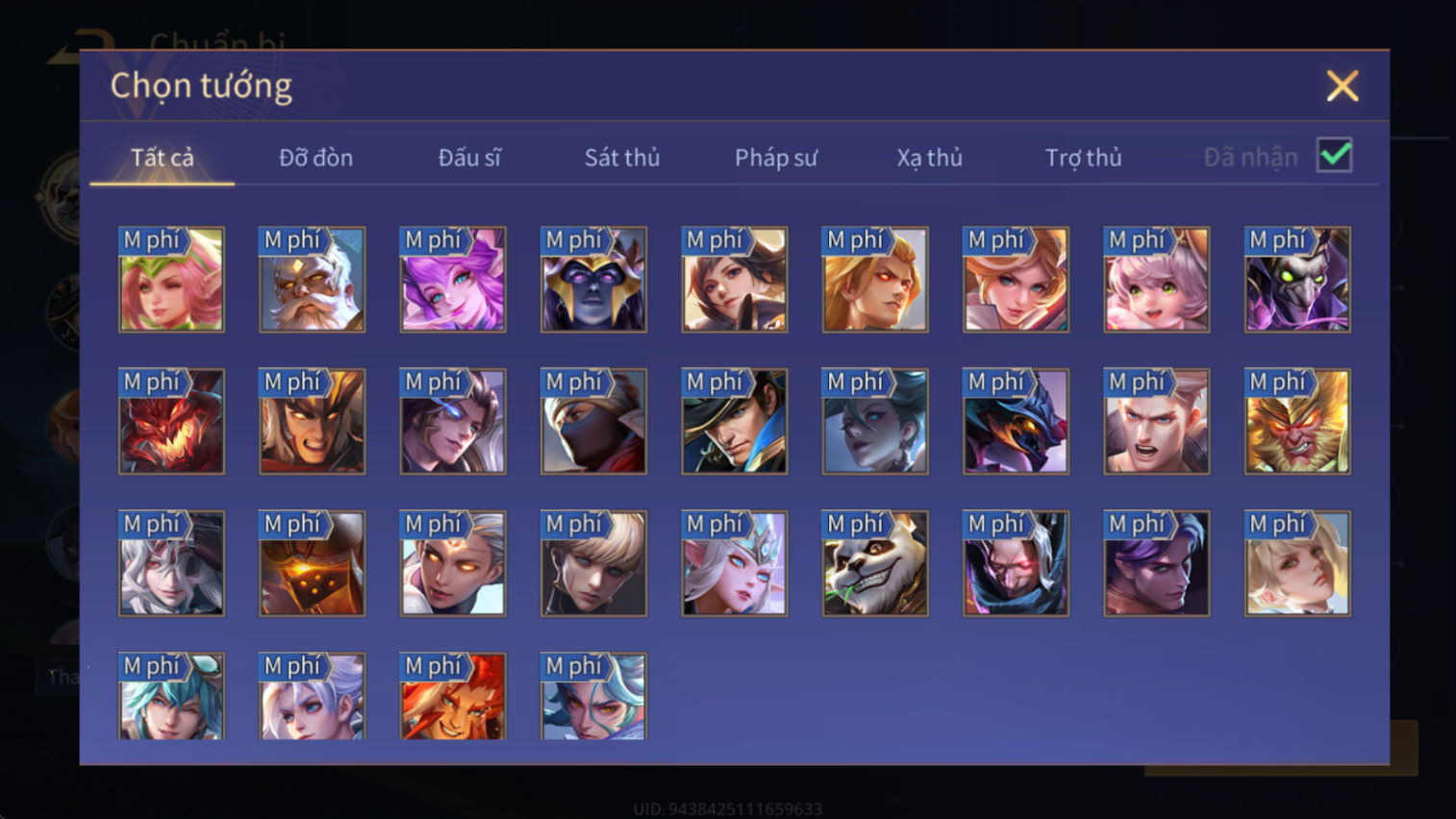This screenshot has height=819, width=1456.
Task: Open the Trợ thủ tab
Action: [x=1084, y=158]
